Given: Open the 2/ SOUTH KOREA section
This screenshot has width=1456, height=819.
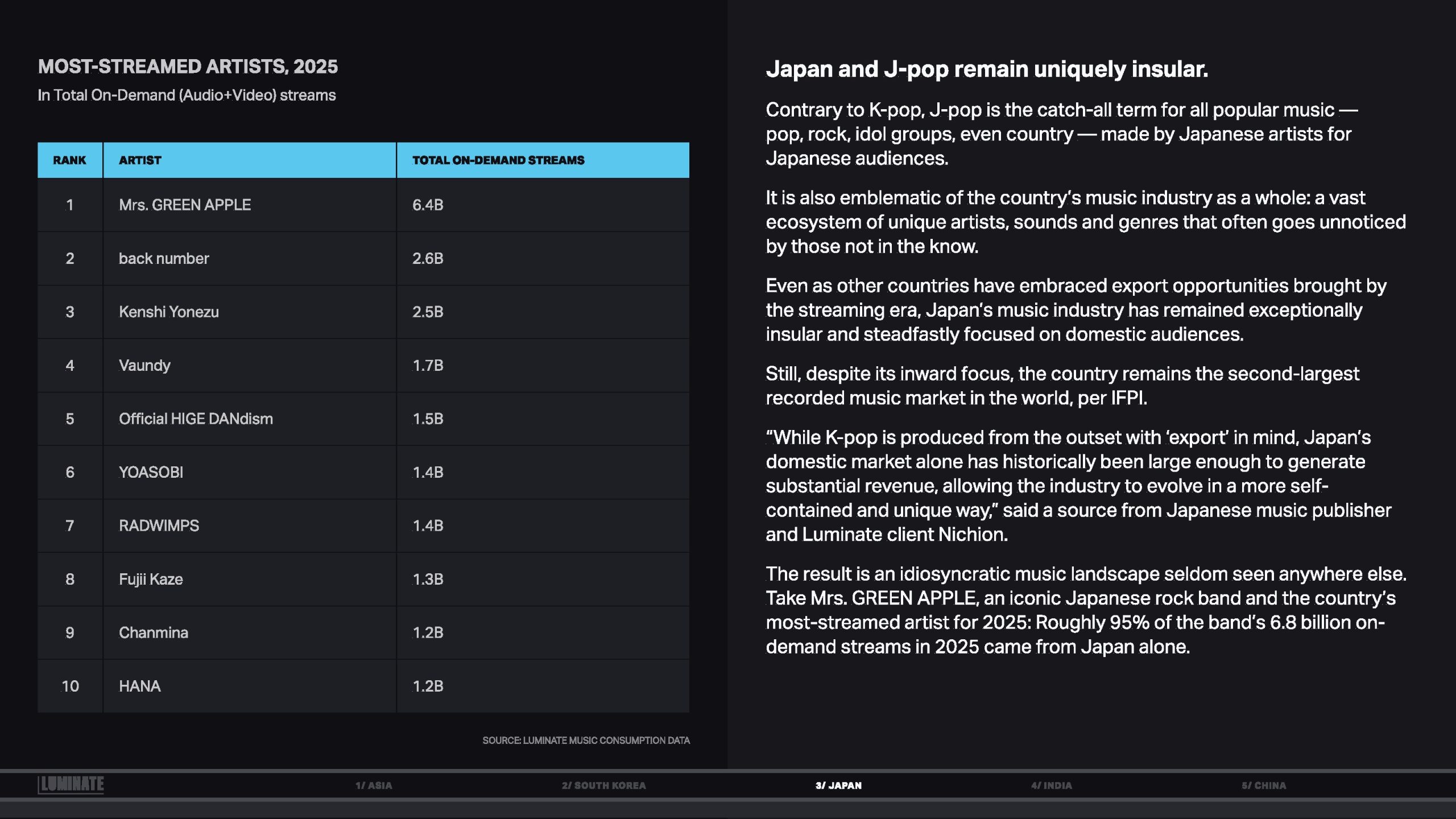Looking at the screenshot, I should pos(603,785).
